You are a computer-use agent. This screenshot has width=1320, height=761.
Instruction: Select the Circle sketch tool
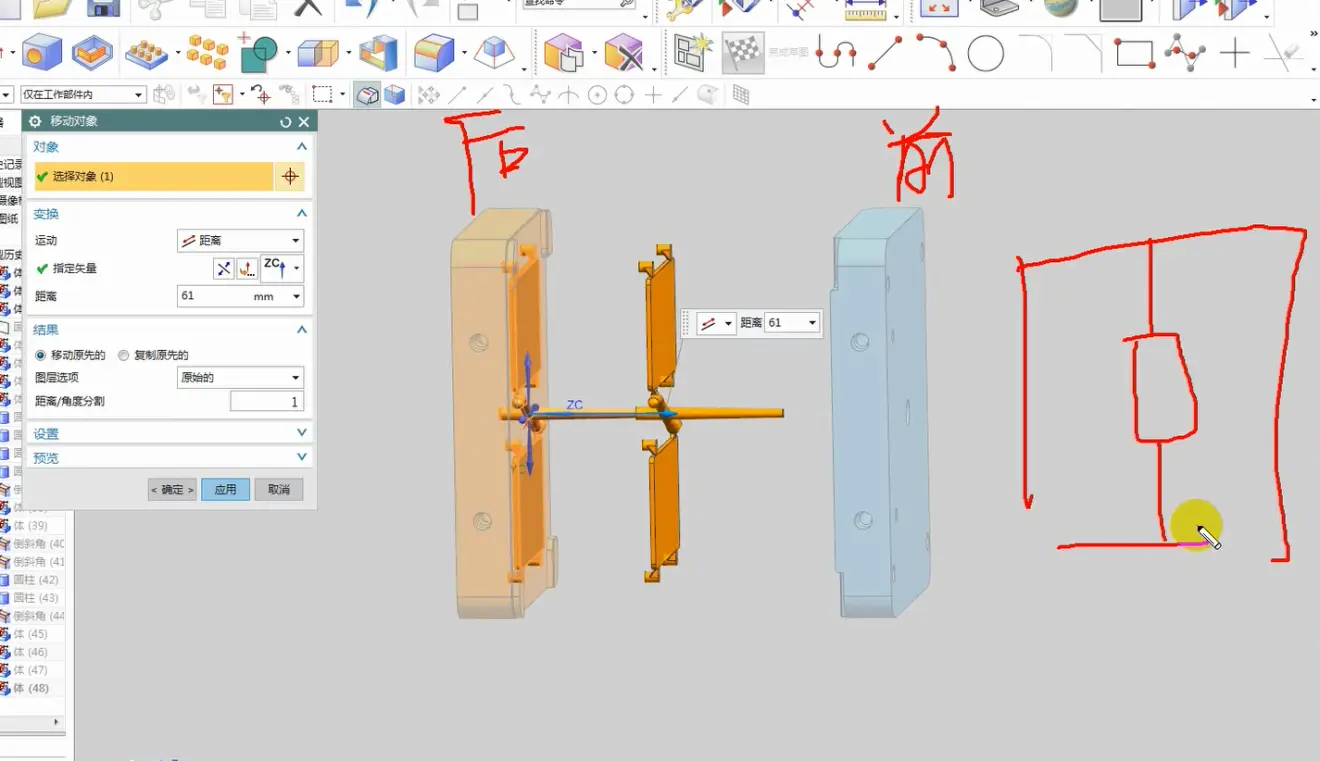click(x=985, y=53)
